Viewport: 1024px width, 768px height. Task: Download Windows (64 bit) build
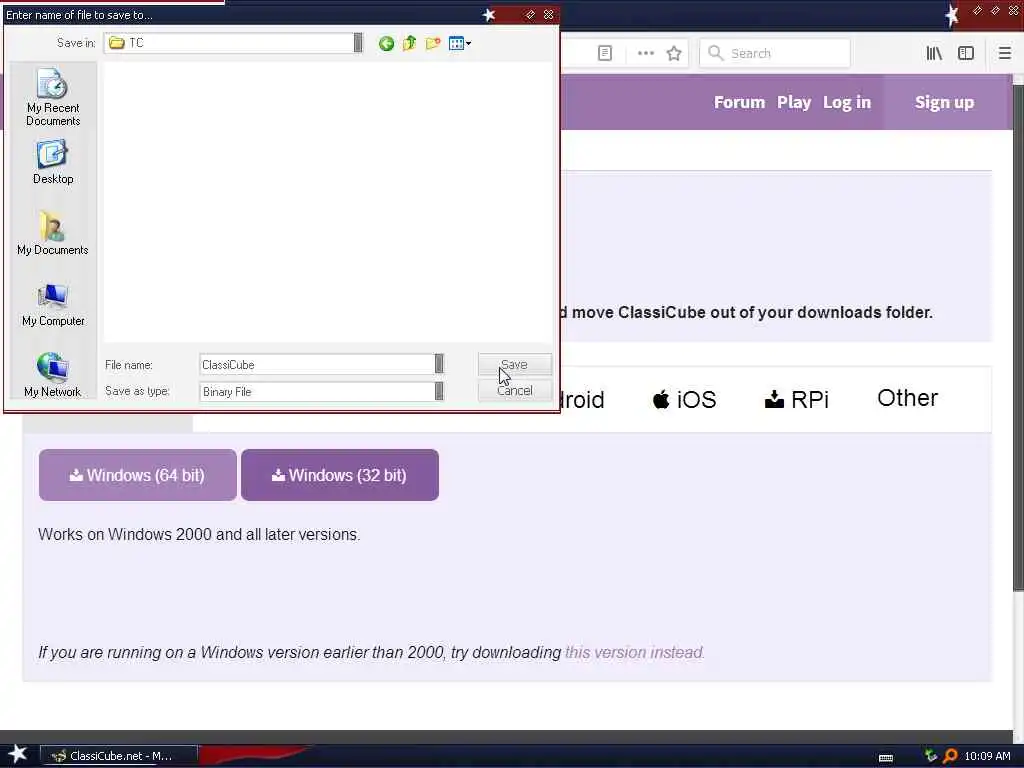[138, 475]
